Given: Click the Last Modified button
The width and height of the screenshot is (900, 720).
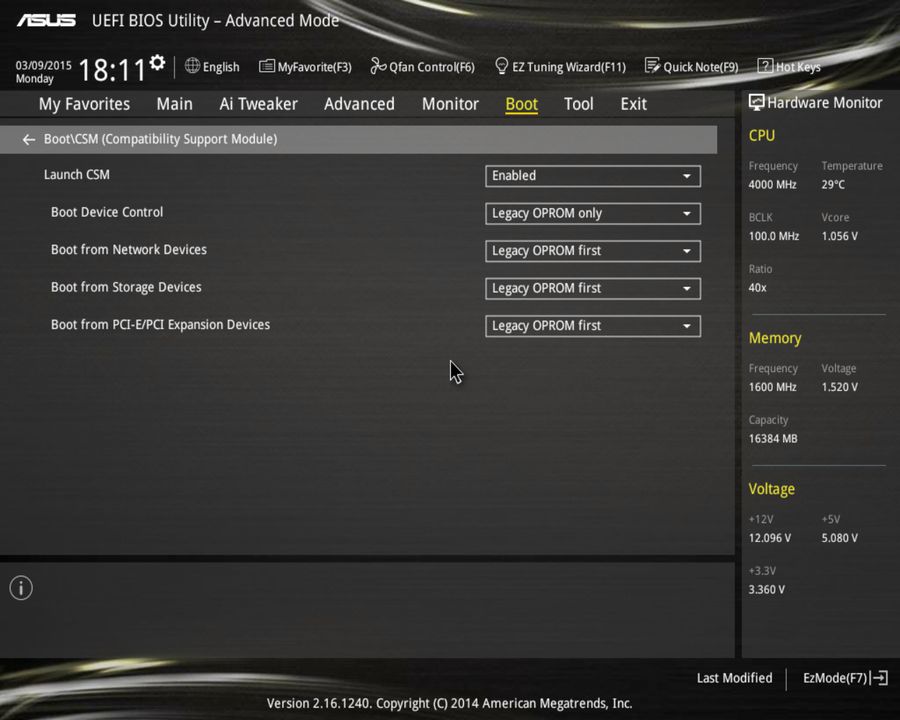Looking at the screenshot, I should pyautogui.click(x=734, y=678).
